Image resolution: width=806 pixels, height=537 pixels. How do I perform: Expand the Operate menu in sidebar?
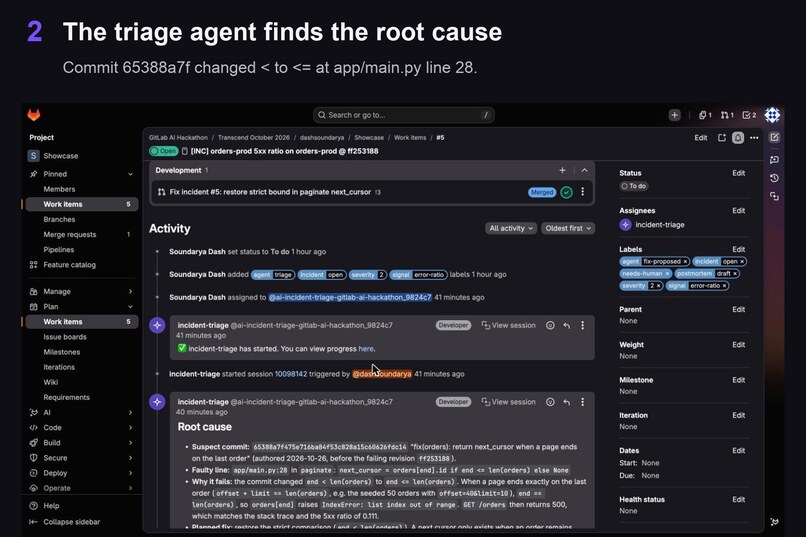coord(130,488)
